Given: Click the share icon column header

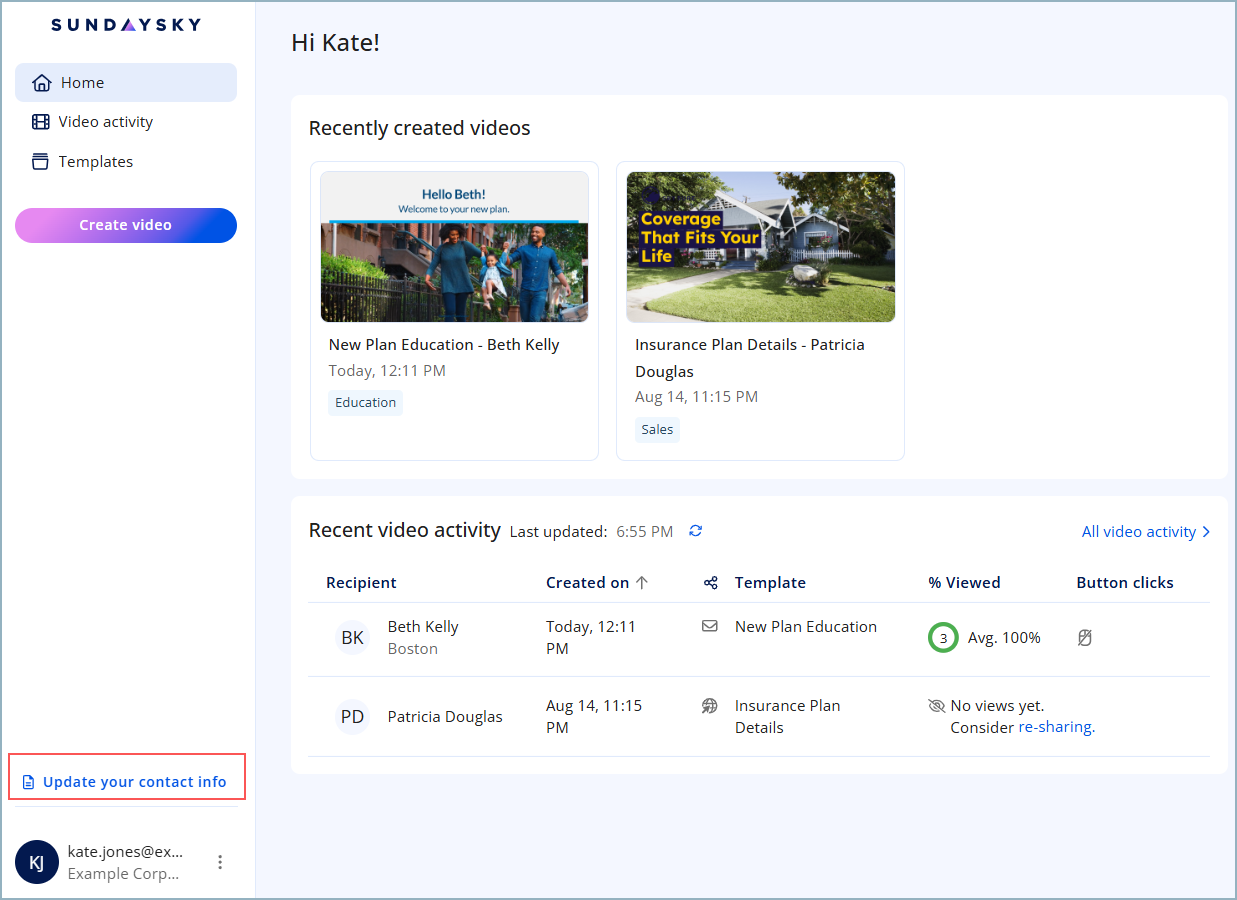Looking at the screenshot, I should click(711, 583).
